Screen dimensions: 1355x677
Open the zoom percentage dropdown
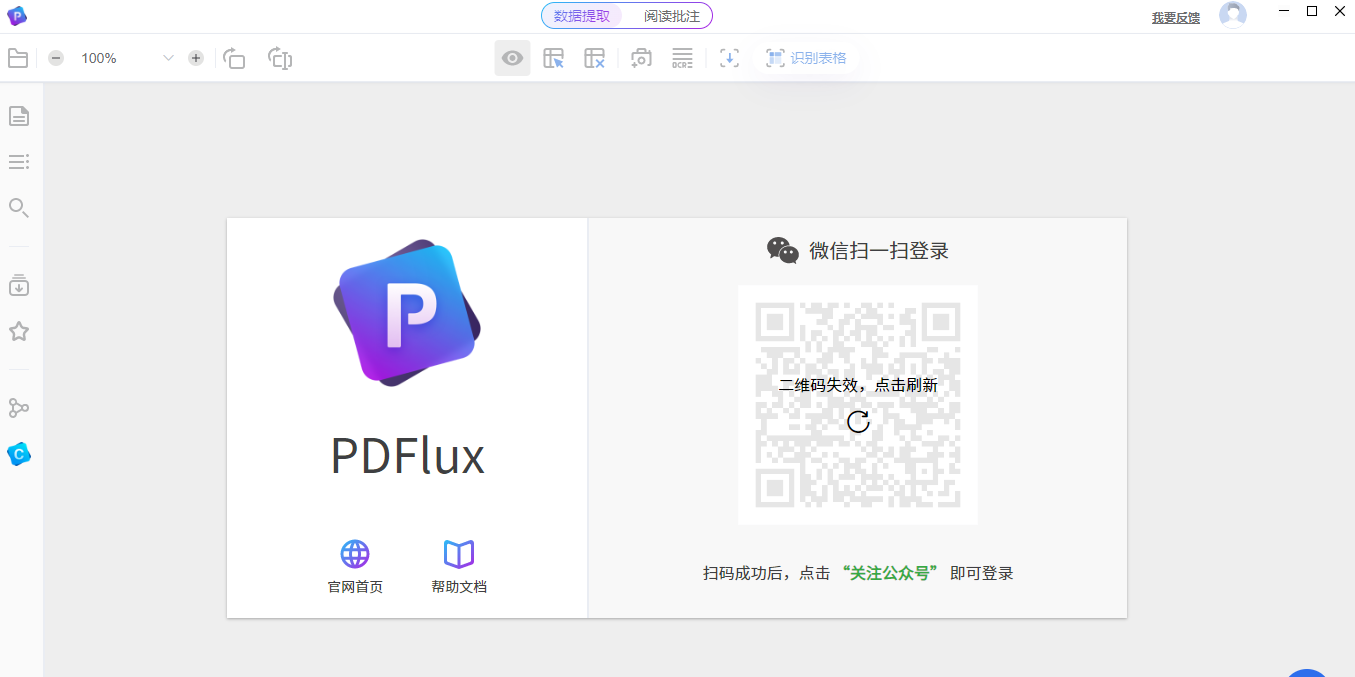click(x=168, y=58)
